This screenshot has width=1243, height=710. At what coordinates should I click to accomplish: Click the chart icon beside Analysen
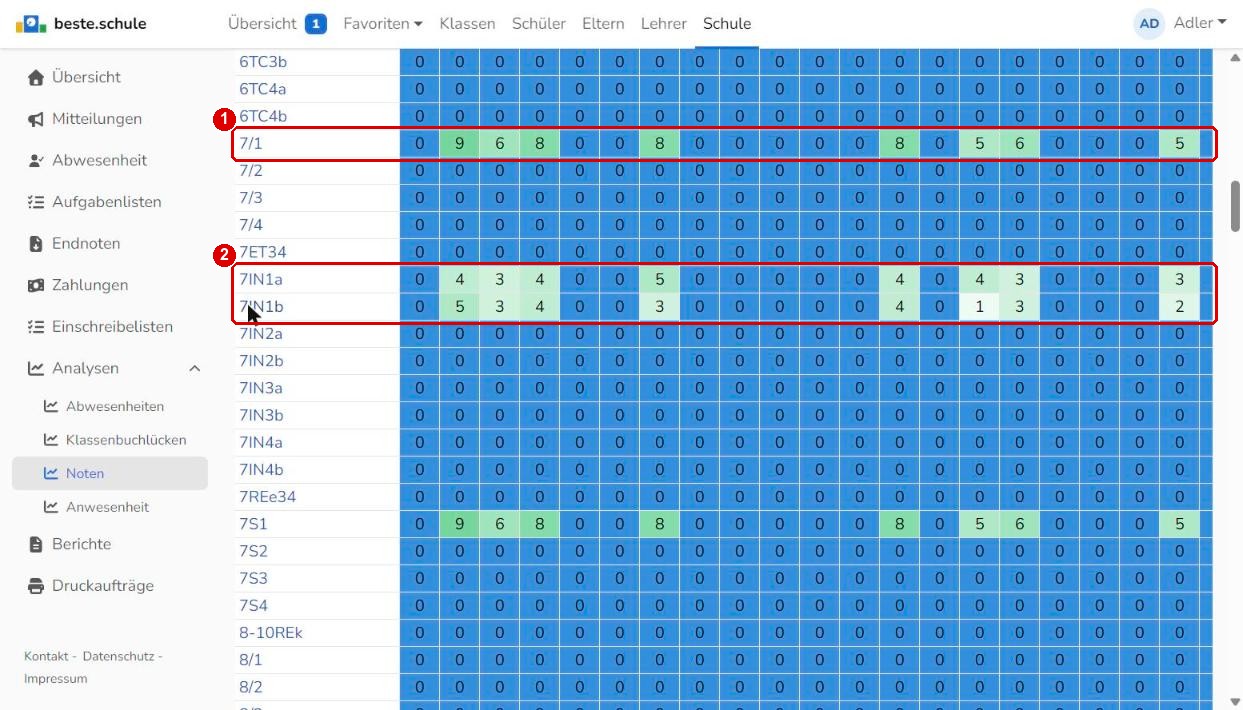coord(36,369)
